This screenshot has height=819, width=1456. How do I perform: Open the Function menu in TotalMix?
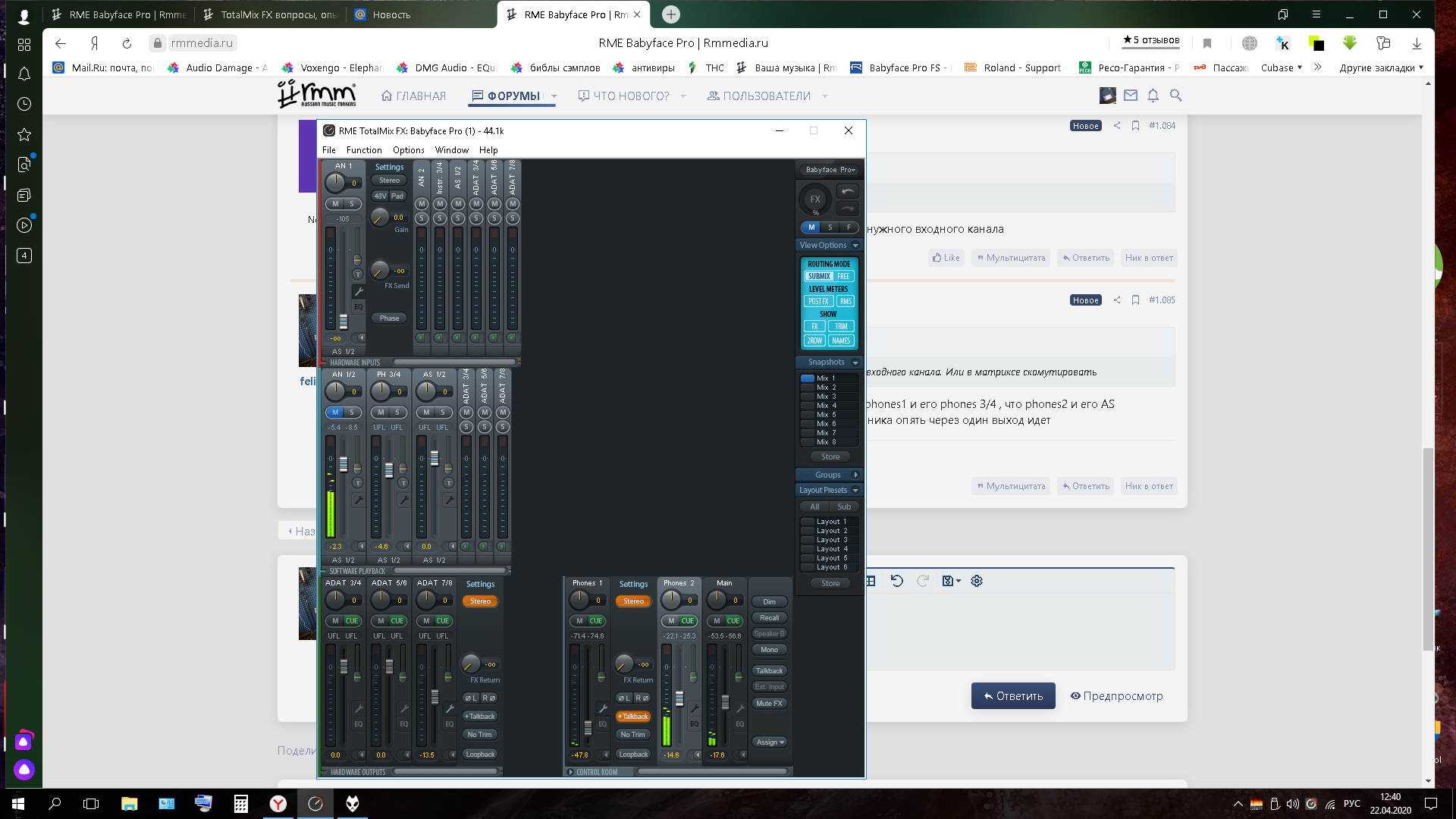point(364,150)
